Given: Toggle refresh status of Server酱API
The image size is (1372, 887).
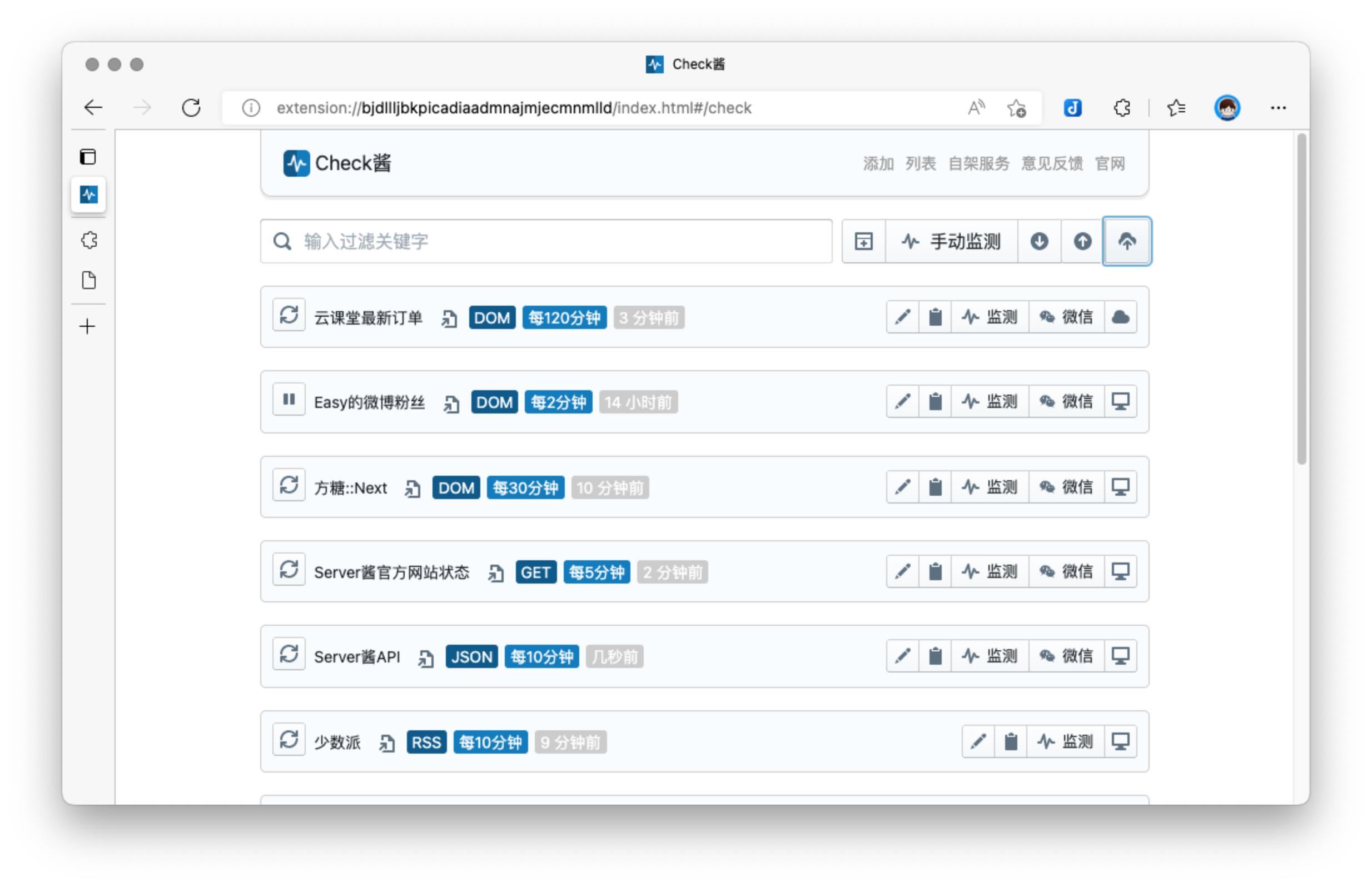Looking at the screenshot, I should 289,654.
